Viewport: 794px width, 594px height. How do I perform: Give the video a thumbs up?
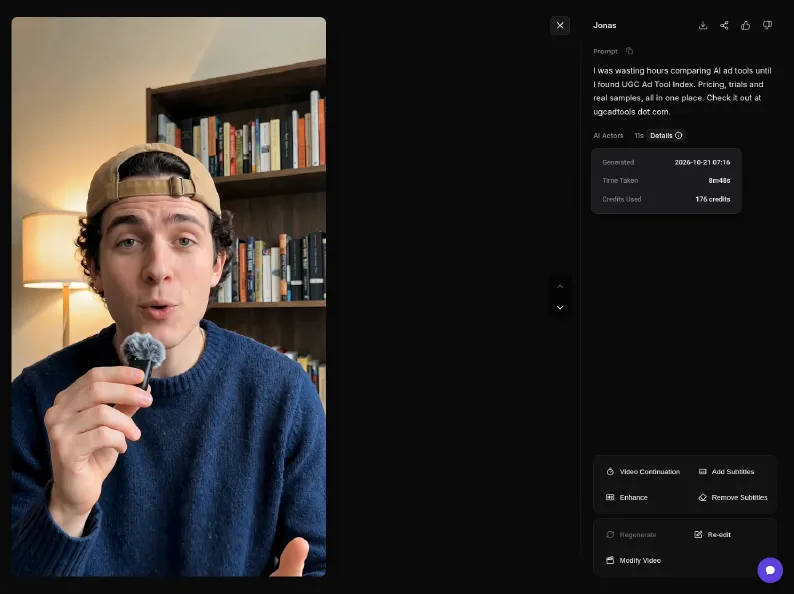pyautogui.click(x=745, y=25)
